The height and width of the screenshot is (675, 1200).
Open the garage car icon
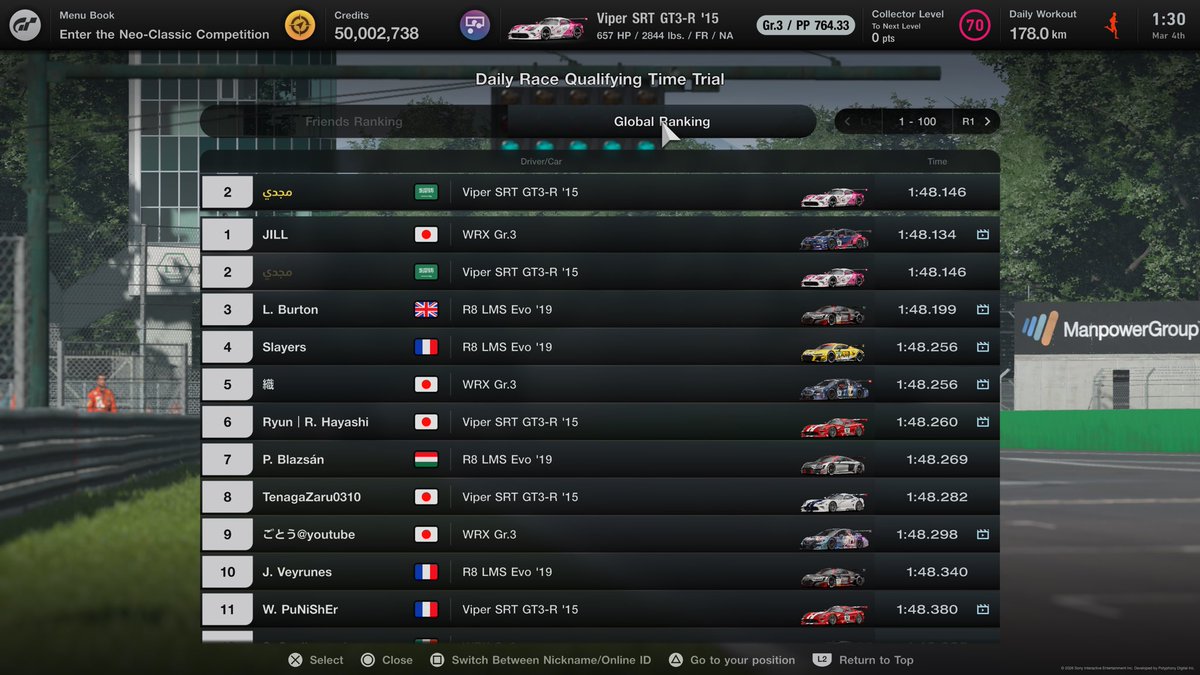[x=475, y=25]
